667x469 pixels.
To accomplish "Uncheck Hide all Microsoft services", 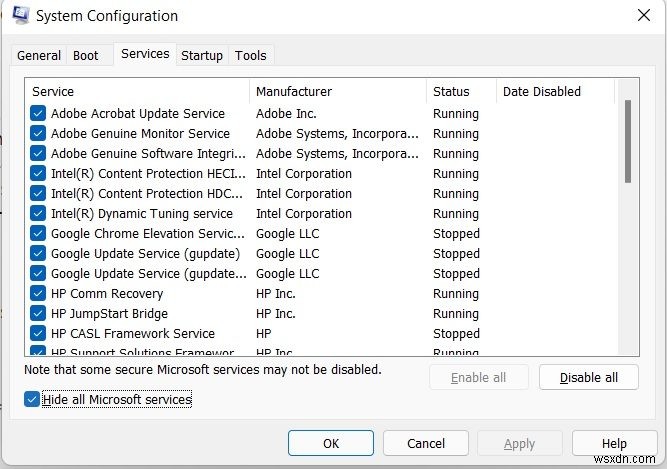I will pos(32,399).
